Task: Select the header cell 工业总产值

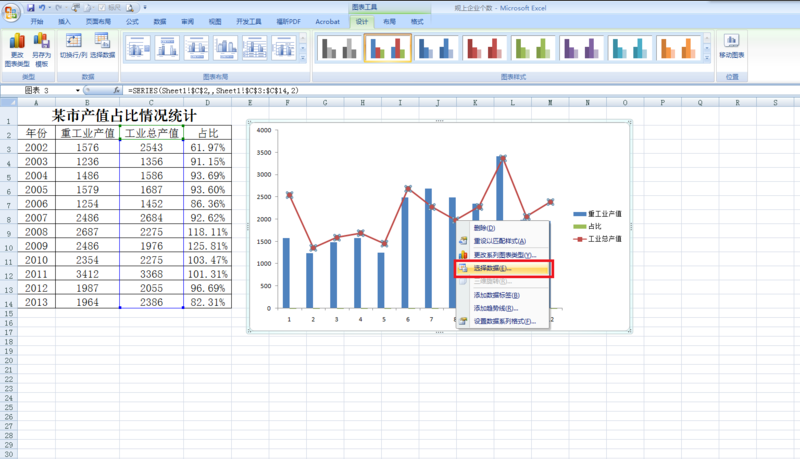Action: [152, 133]
